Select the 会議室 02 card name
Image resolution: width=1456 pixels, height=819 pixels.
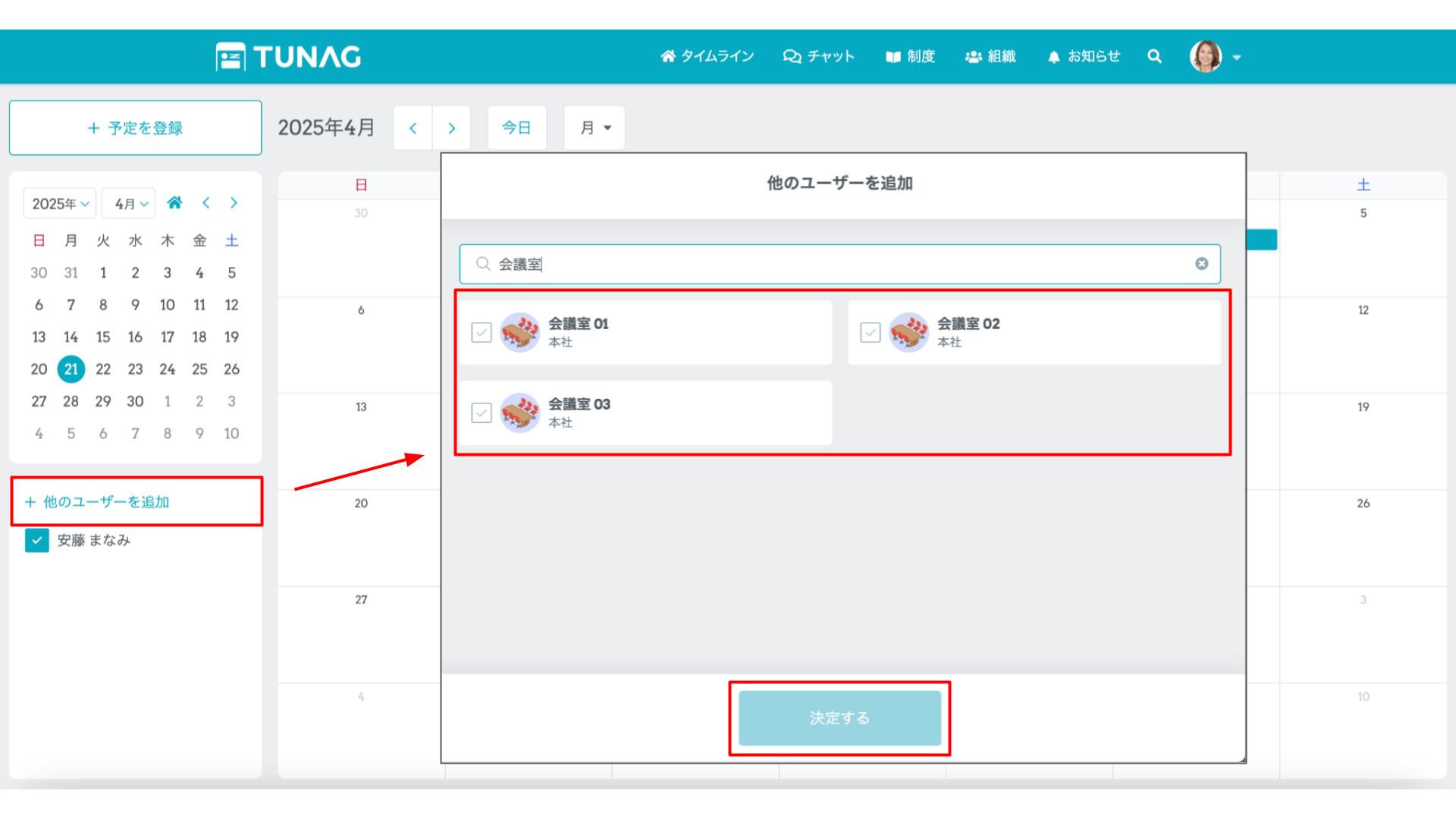click(x=968, y=323)
